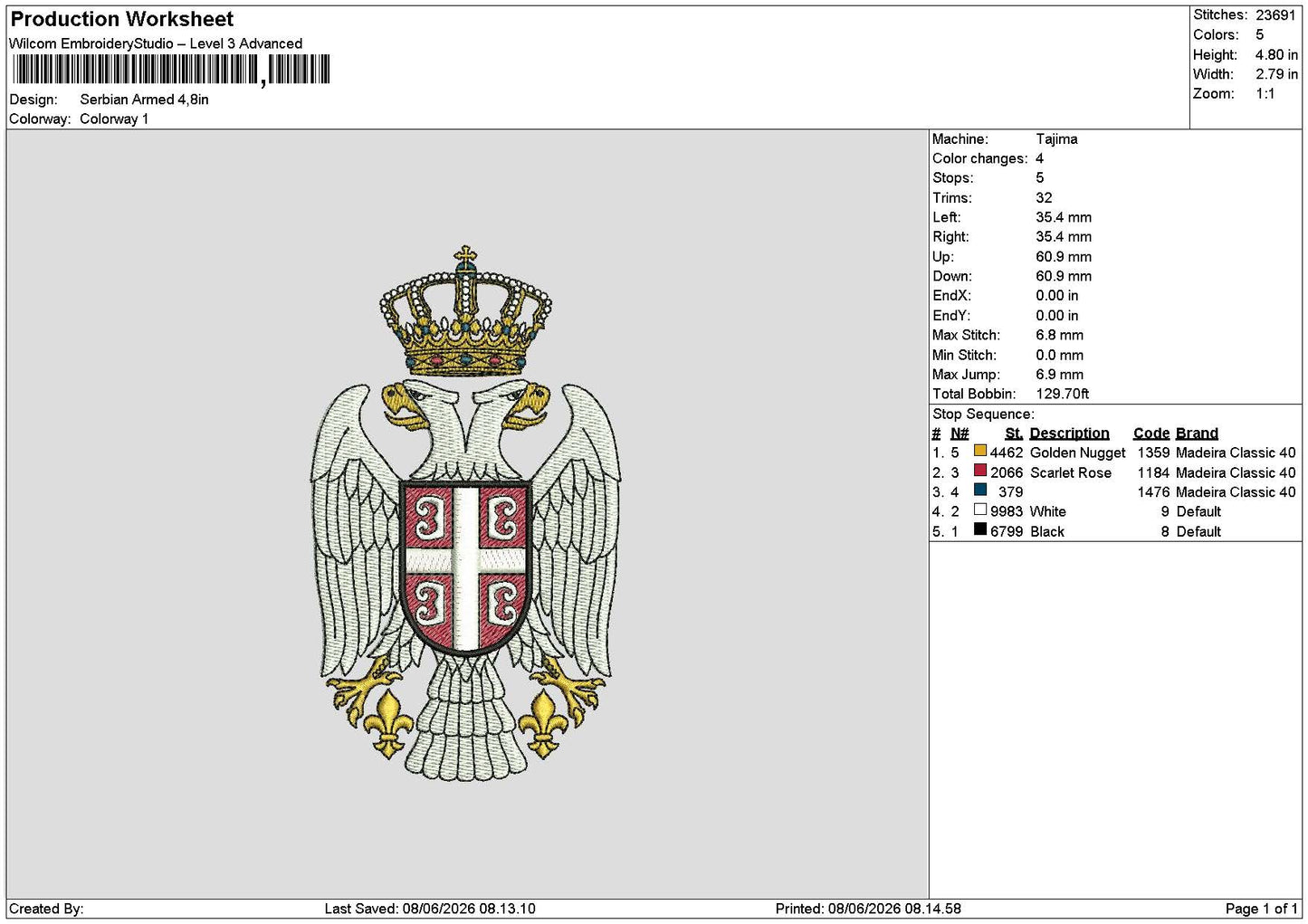
Task: Click the St. column header
Action: click(x=1014, y=433)
